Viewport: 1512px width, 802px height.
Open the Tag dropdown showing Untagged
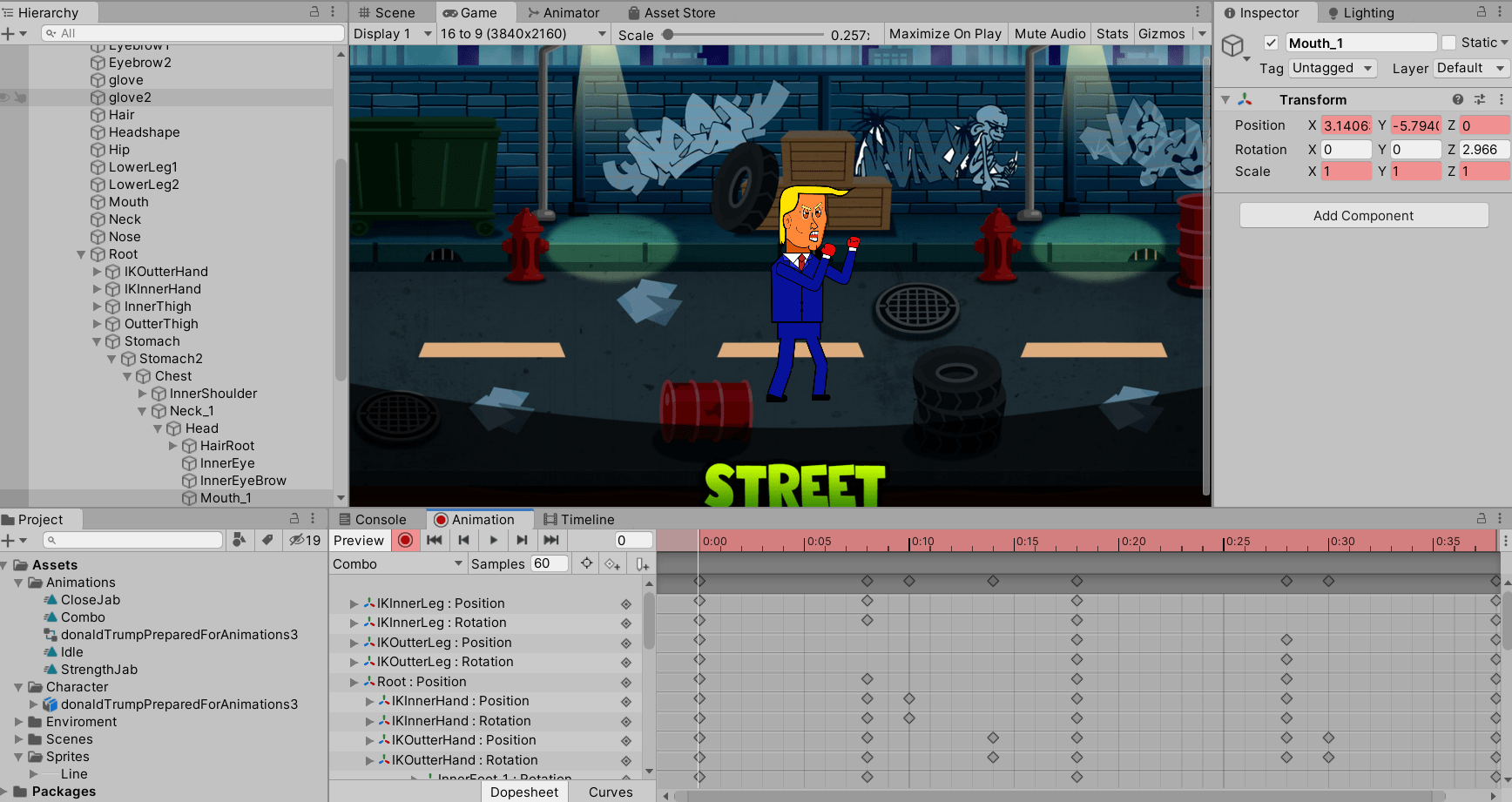[1332, 68]
